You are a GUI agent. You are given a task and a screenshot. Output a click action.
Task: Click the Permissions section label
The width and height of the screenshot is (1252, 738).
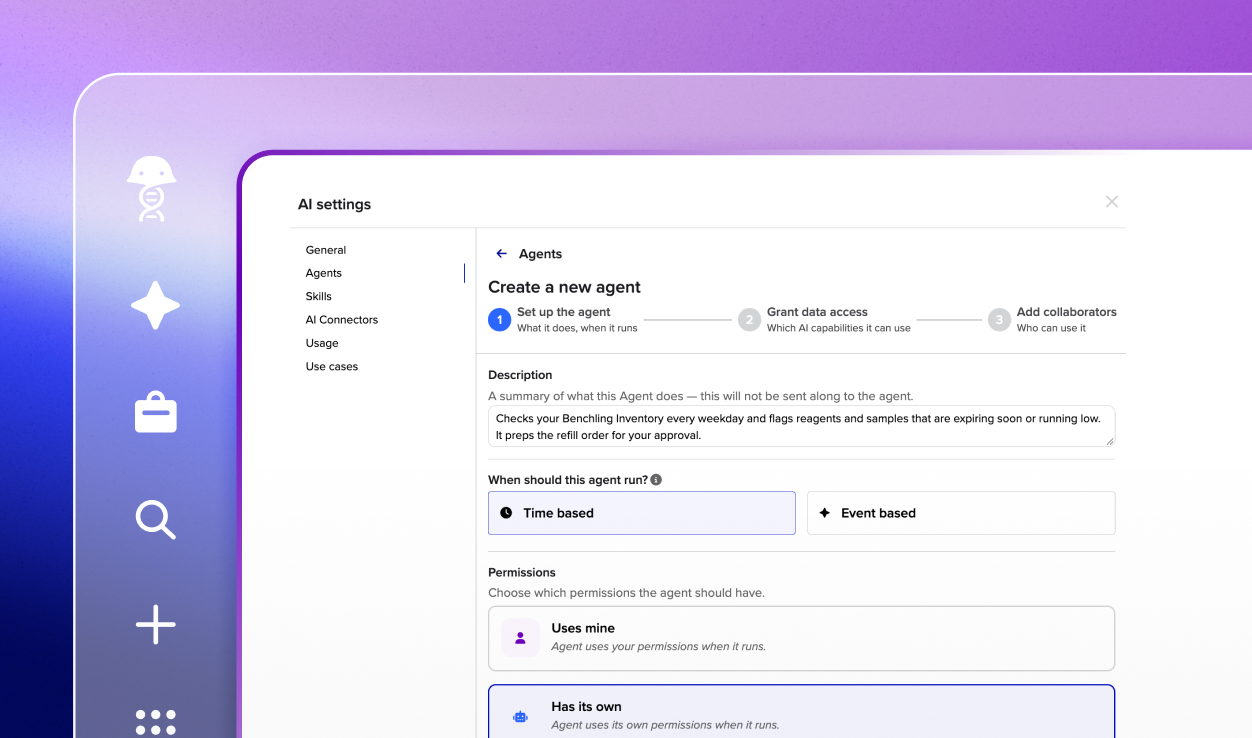click(x=522, y=573)
